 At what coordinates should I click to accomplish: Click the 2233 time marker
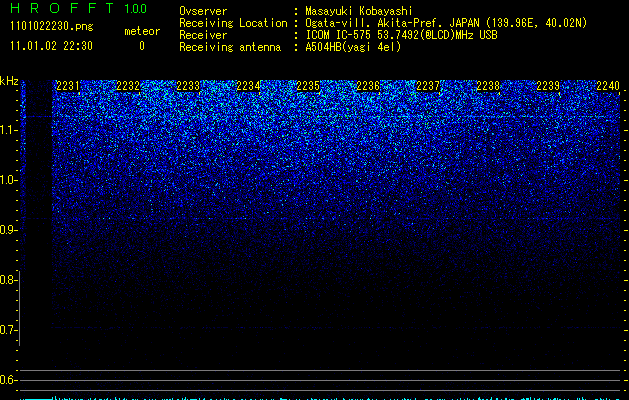pos(188,86)
